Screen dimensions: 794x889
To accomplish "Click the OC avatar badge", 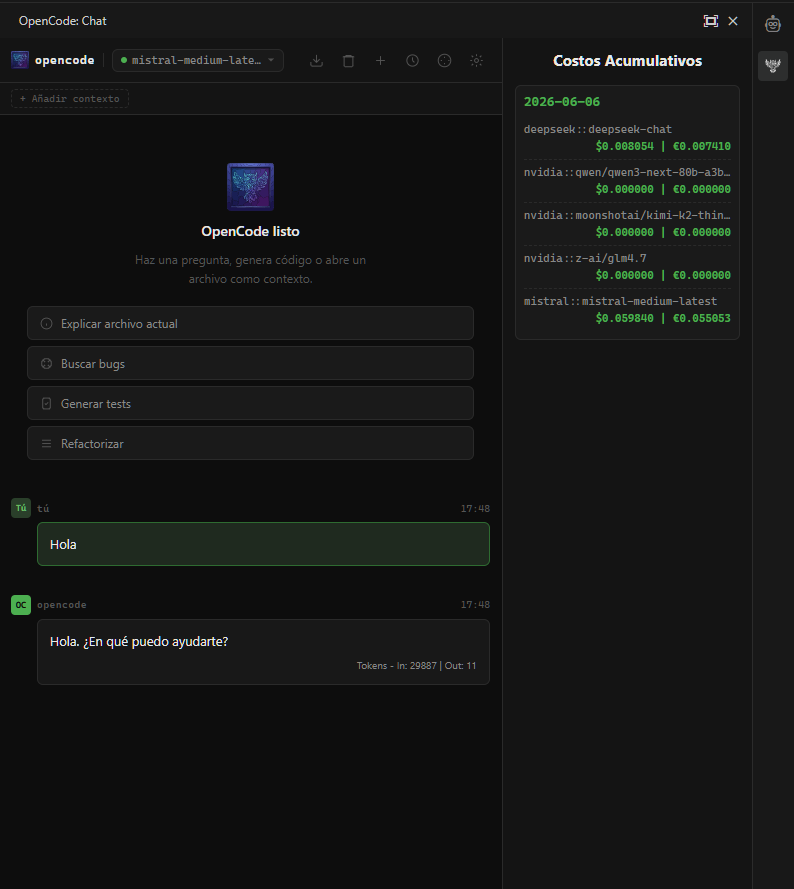I will (x=21, y=605).
